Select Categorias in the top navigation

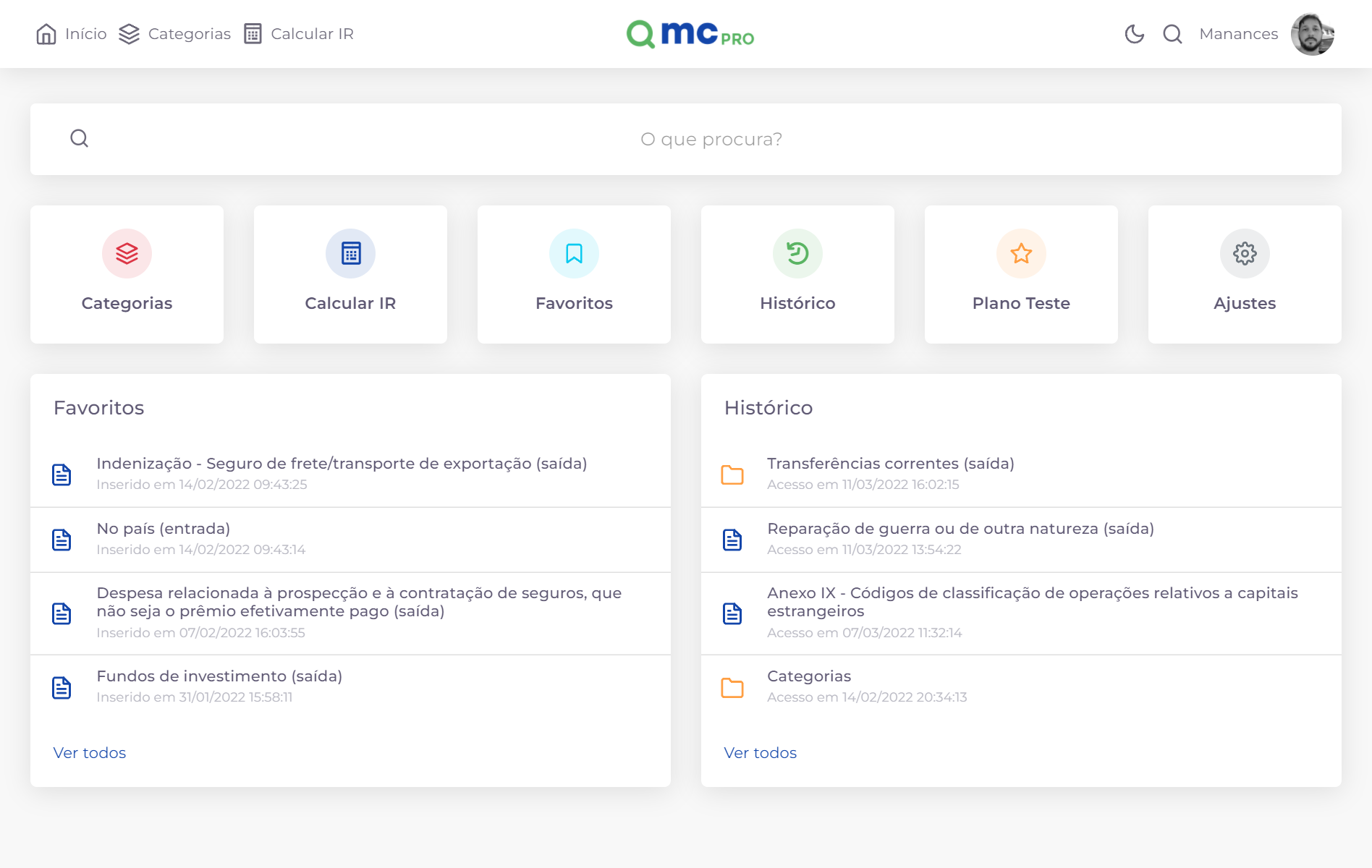point(175,34)
